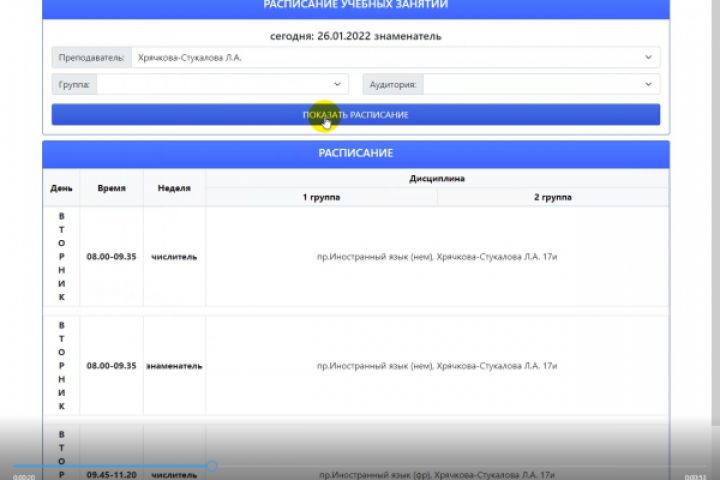Click 09.45-11.20 time cell

pyautogui.click(x=111, y=474)
